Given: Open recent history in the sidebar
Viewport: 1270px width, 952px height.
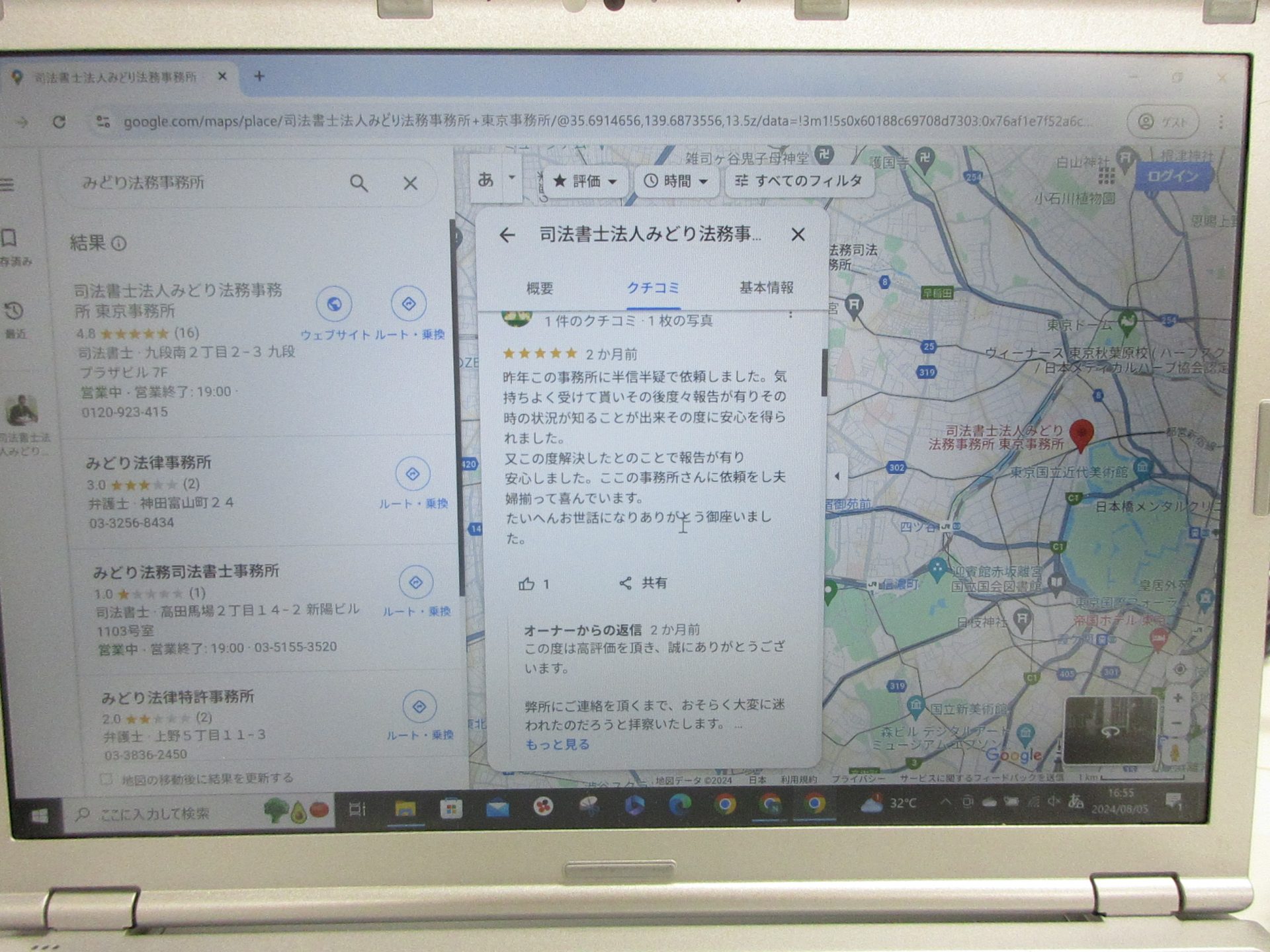Looking at the screenshot, I should (14, 319).
